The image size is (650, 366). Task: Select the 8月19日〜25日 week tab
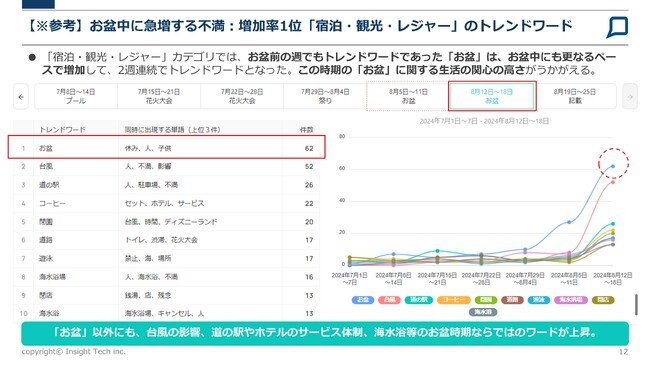[575, 97]
